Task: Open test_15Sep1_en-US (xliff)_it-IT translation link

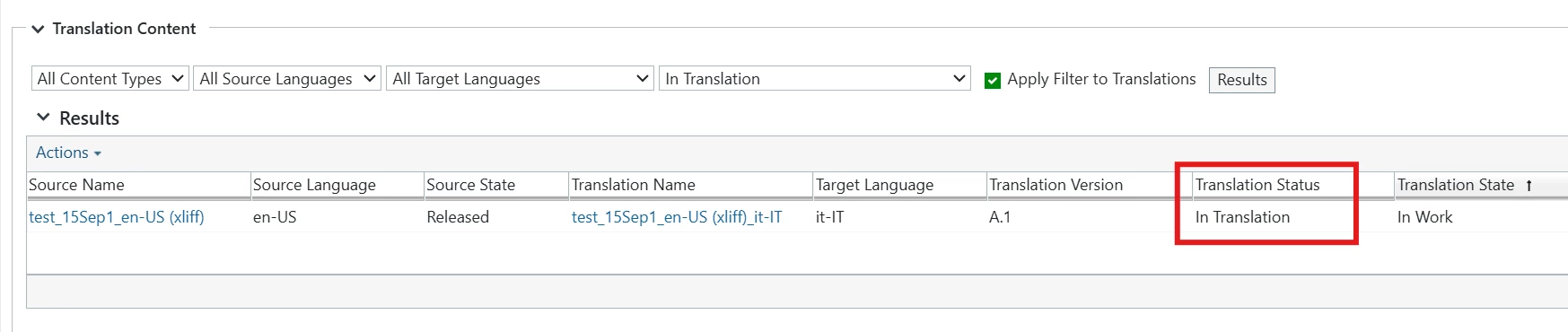Action: pyautogui.click(x=677, y=217)
